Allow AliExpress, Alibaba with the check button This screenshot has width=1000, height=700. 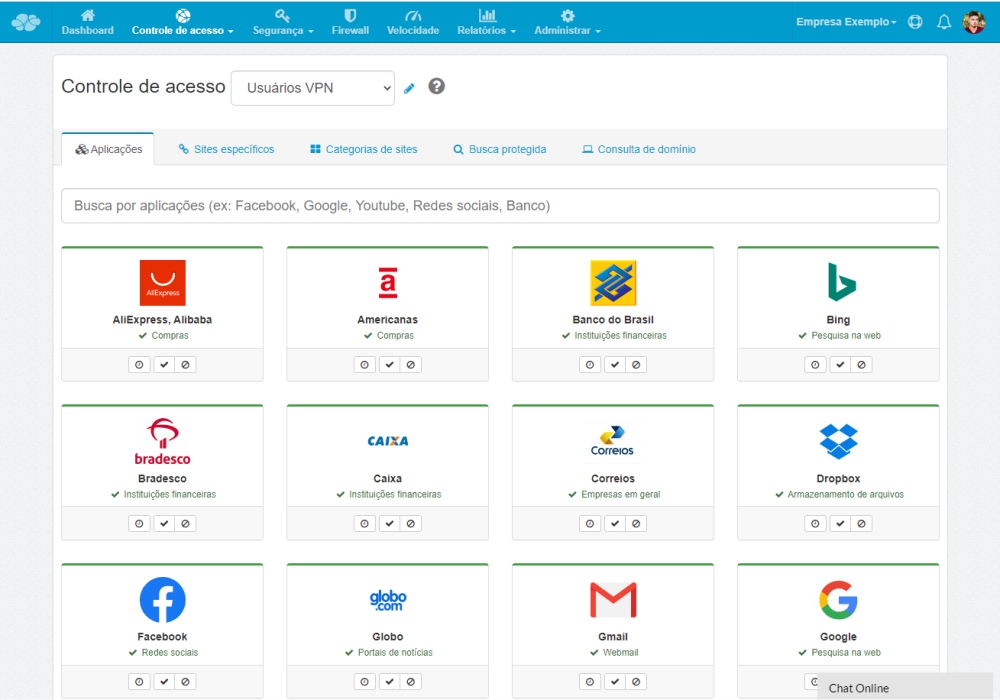point(164,365)
